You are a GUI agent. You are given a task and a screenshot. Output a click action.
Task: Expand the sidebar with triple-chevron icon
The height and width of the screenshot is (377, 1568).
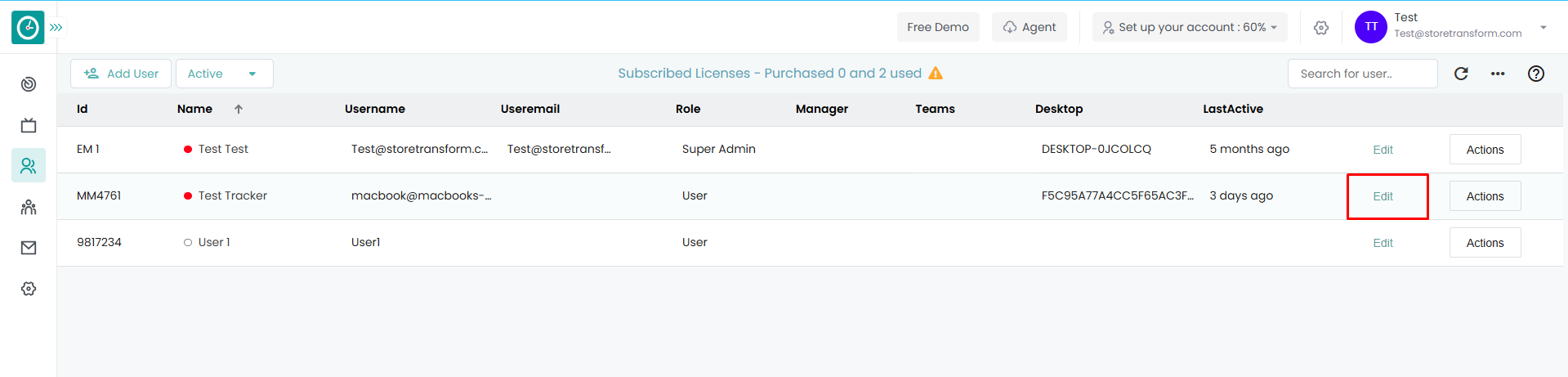click(x=56, y=27)
